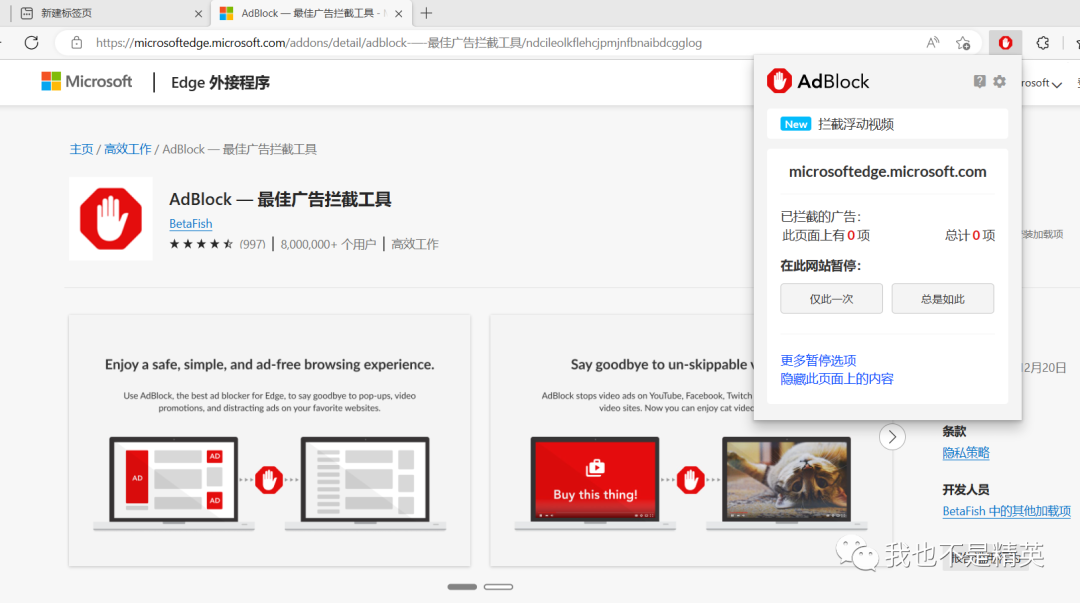Select 仅此一次 to pause AdBlock once
The width and height of the screenshot is (1080, 603).
tap(831, 297)
